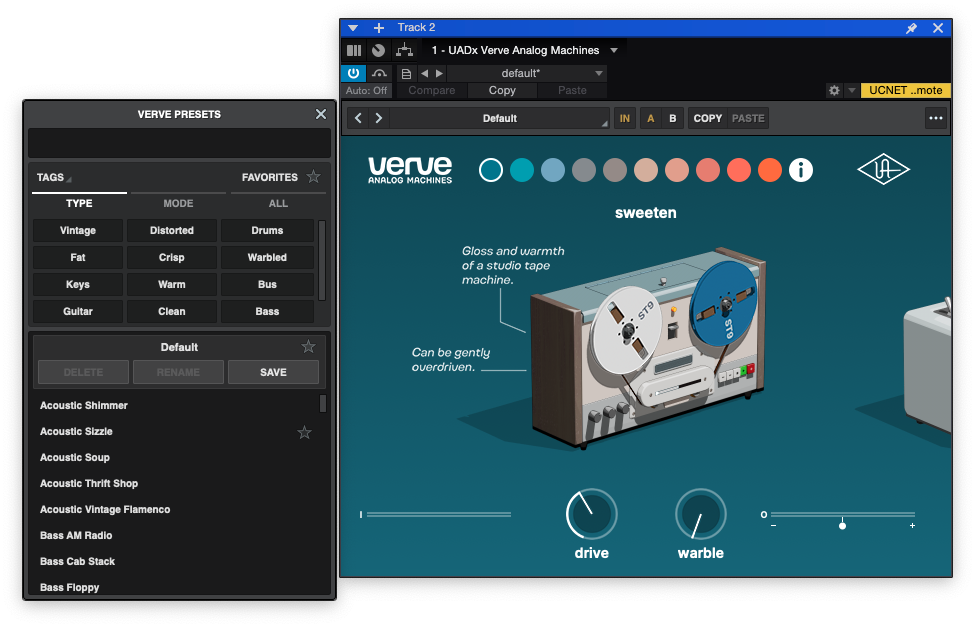Switch to the MODE tag tab
975x627 pixels.
pos(178,203)
